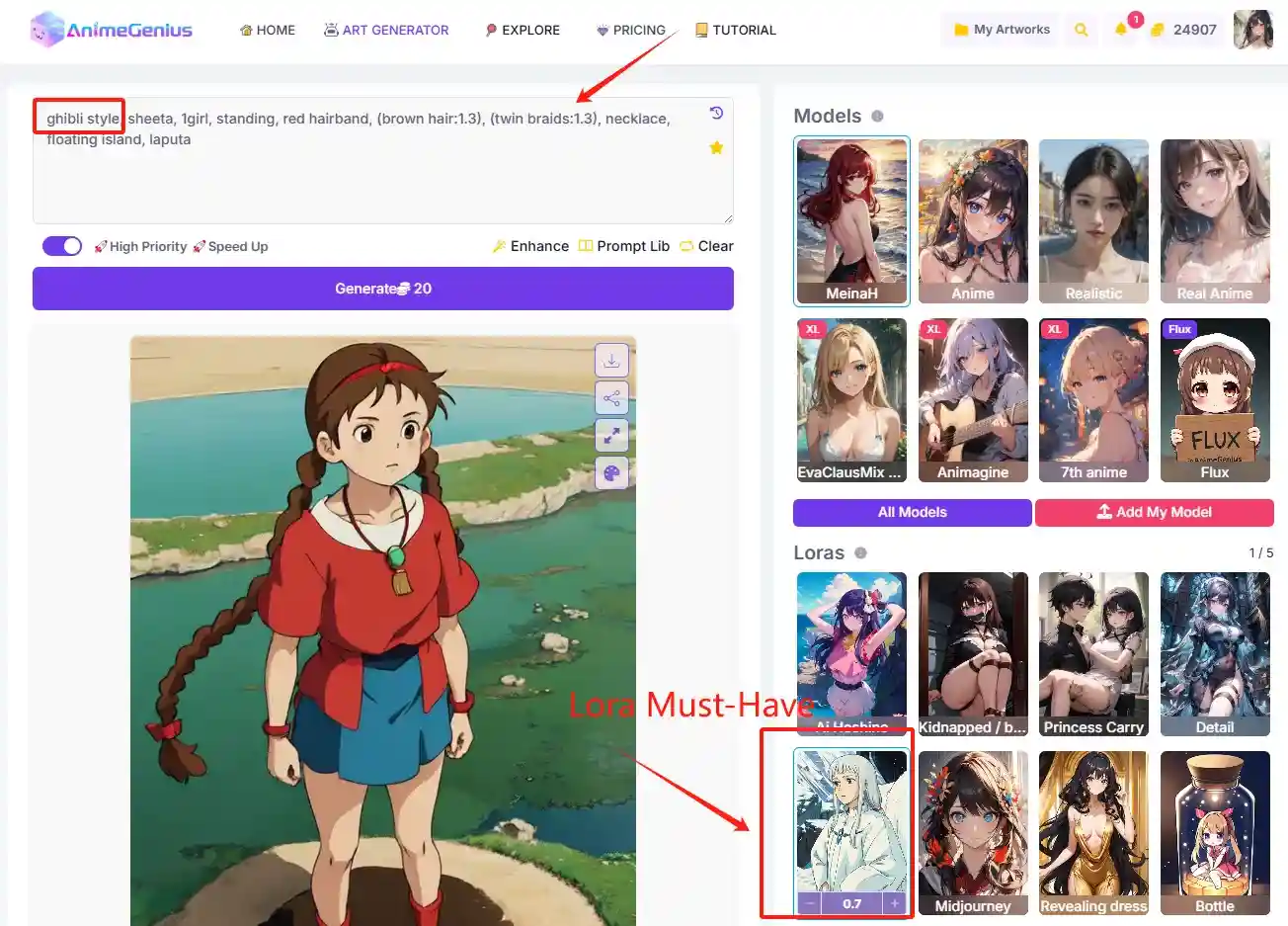Open Models info tooltip
The height and width of the screenshot is (926, 1288).
tap(879, 117)
